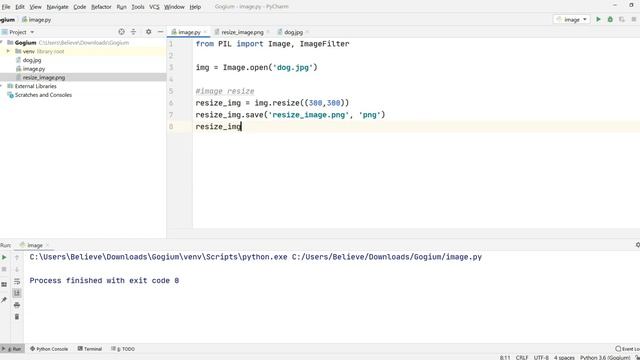Open the Event Log
640x360 pixels.
coord(628,349)
